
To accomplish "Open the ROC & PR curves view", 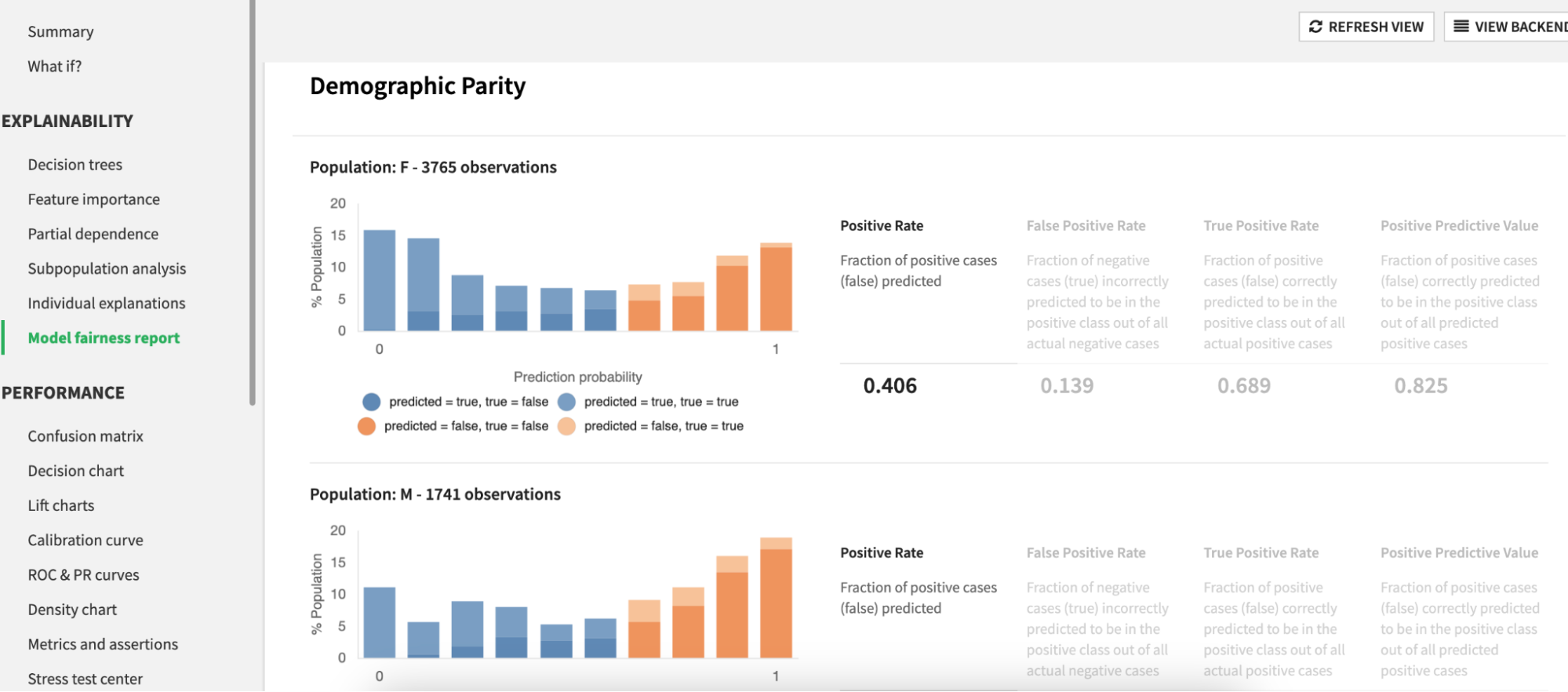I will point(83,574).
